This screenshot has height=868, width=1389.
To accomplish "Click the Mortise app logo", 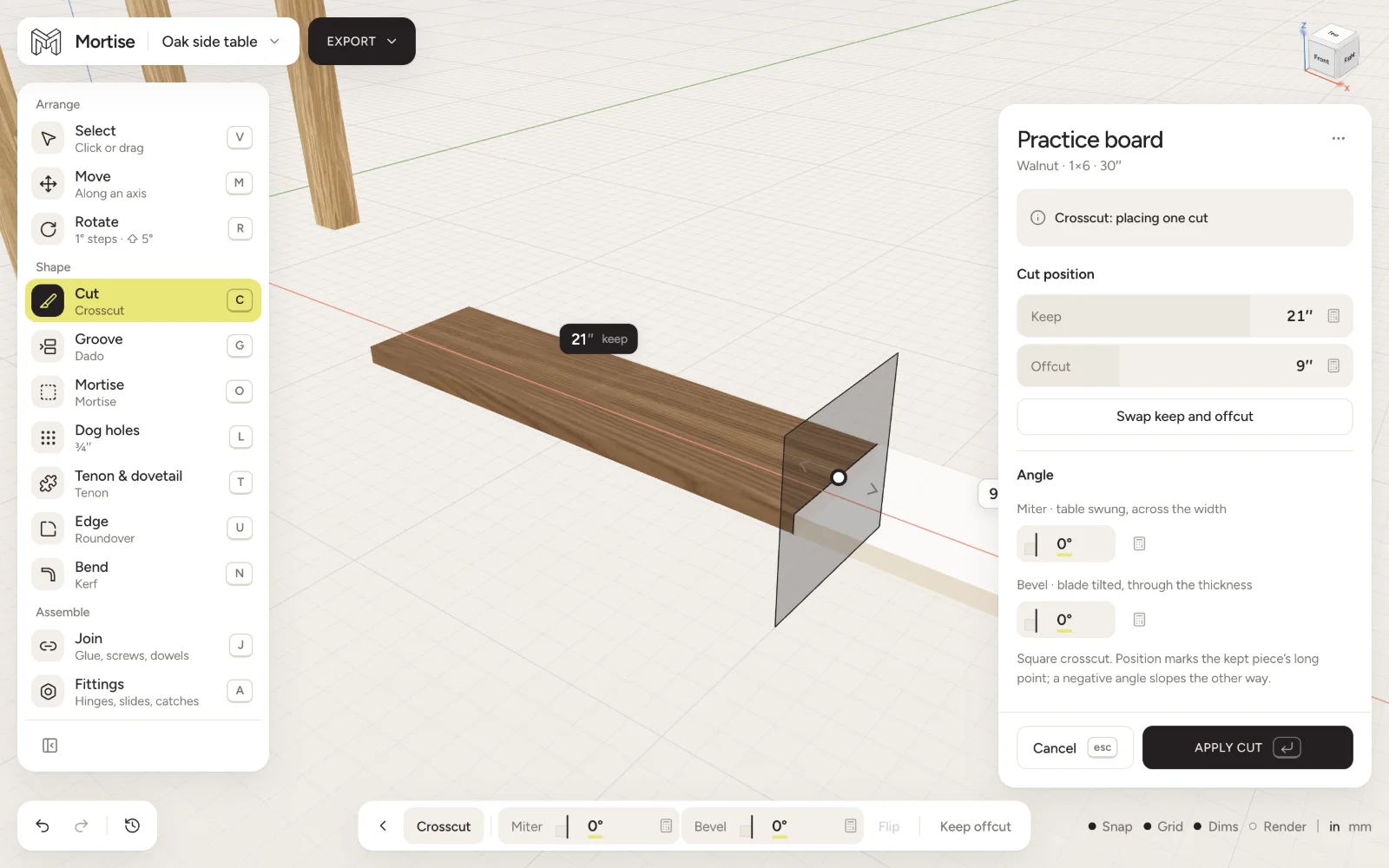I will click(46, 42).
